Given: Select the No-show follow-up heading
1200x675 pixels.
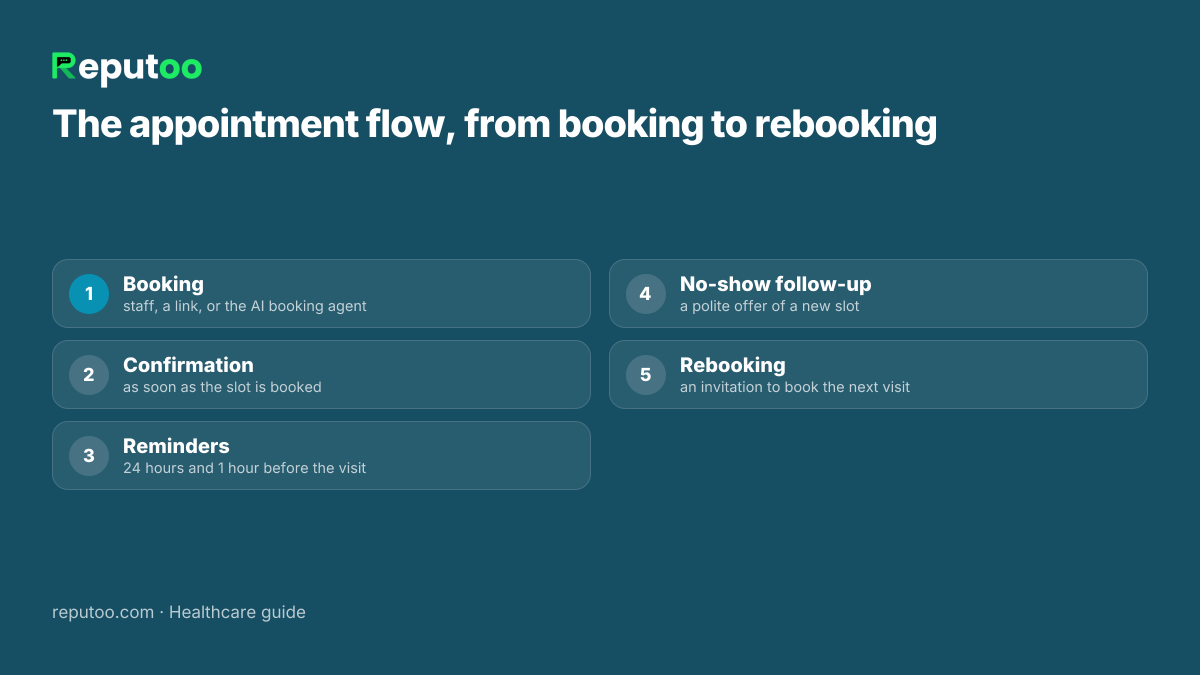Looking at the screenshot, I should point(775,284).
